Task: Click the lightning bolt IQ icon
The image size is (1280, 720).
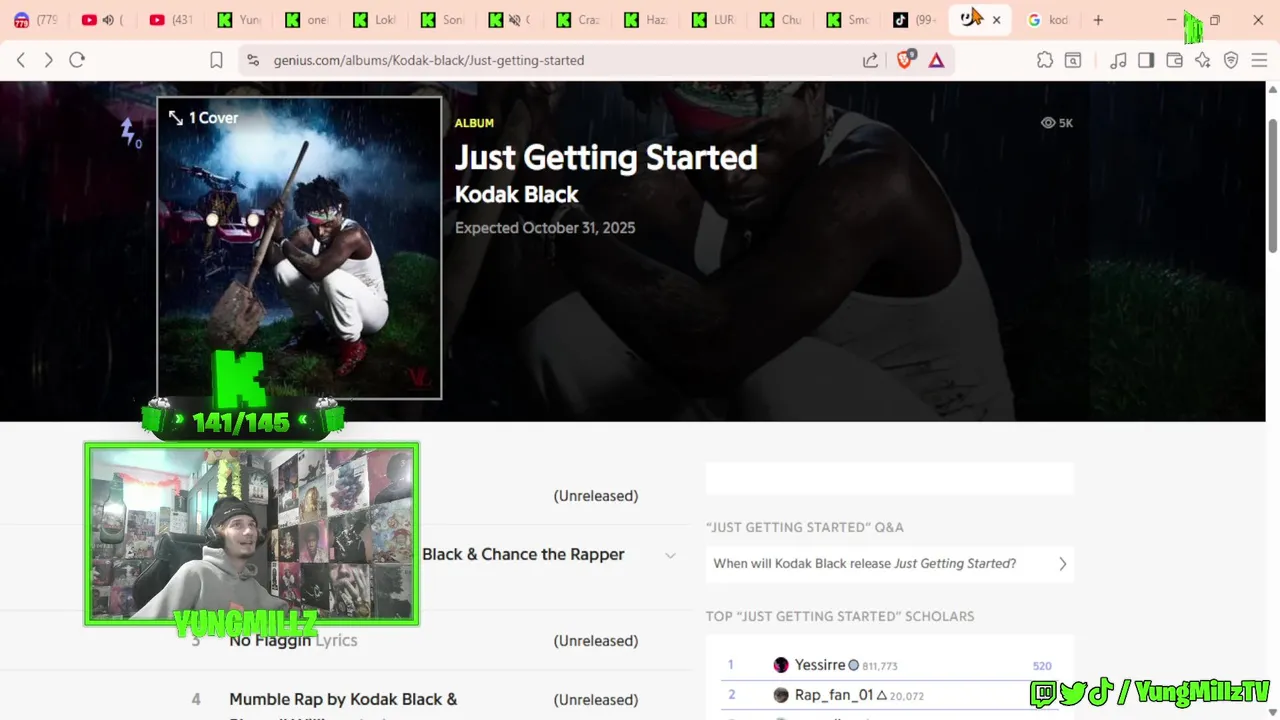Action: pos(129,132)
